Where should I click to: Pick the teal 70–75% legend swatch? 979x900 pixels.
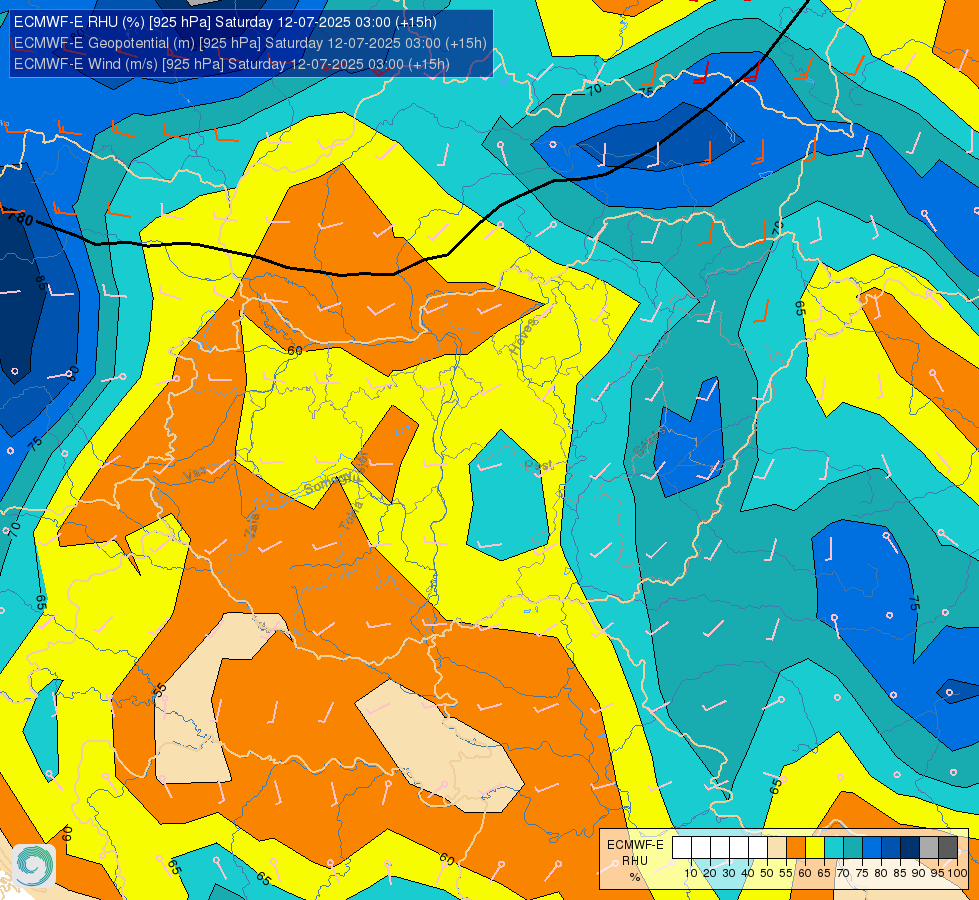853,848
